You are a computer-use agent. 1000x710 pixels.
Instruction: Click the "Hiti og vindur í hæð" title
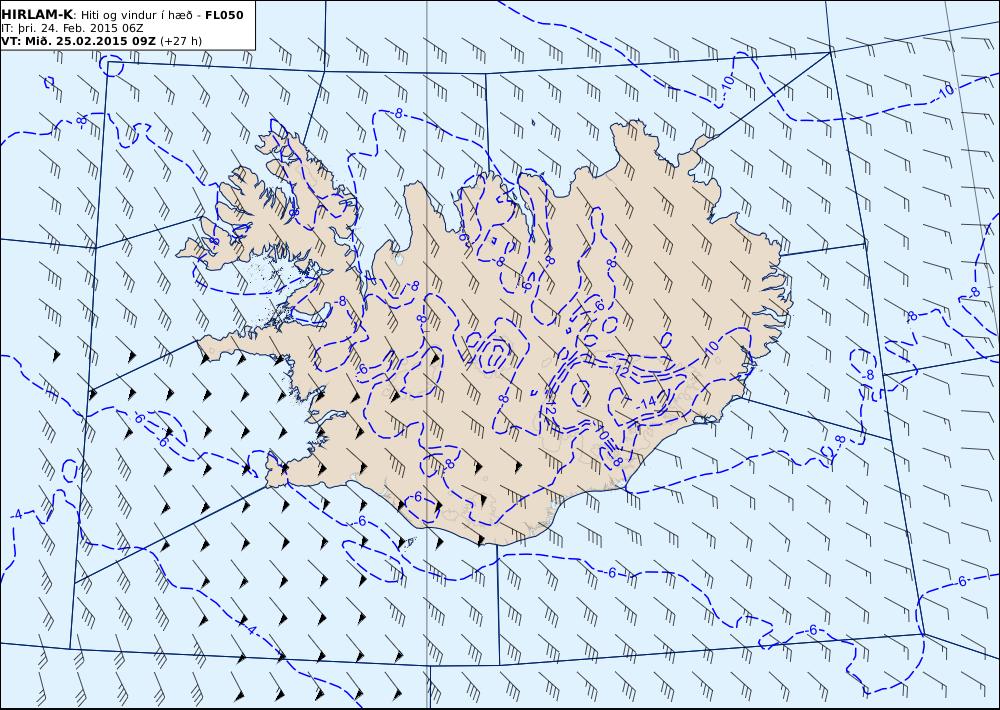137,15
